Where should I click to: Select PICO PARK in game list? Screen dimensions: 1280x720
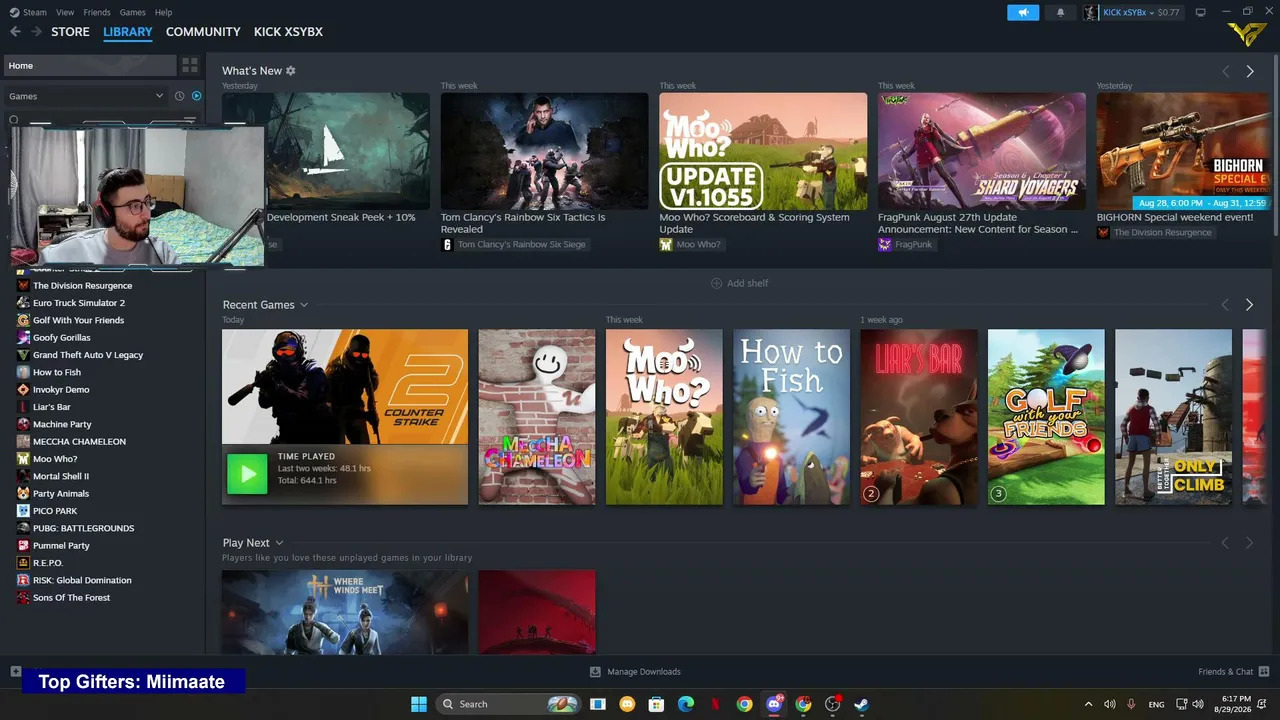point(55,511)
